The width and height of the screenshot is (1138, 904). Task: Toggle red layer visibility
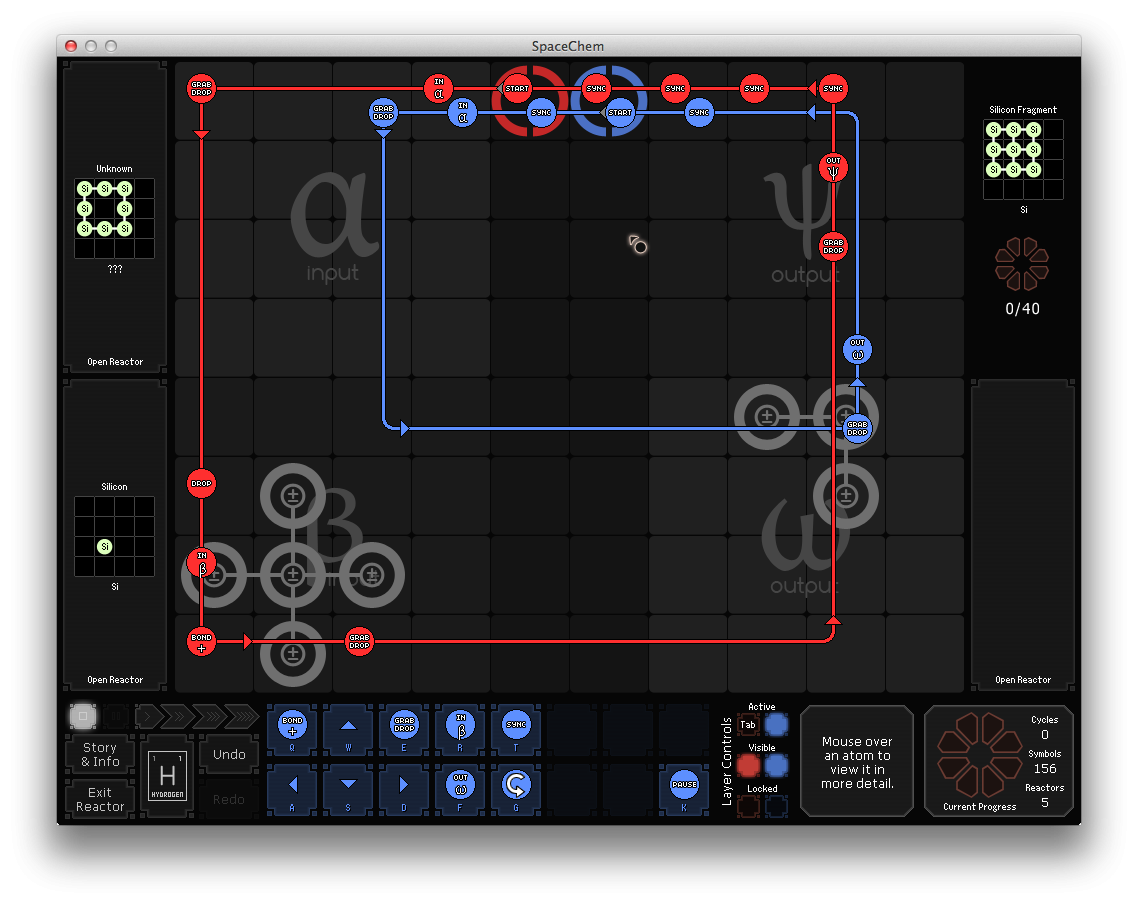(x=748, y=765)
